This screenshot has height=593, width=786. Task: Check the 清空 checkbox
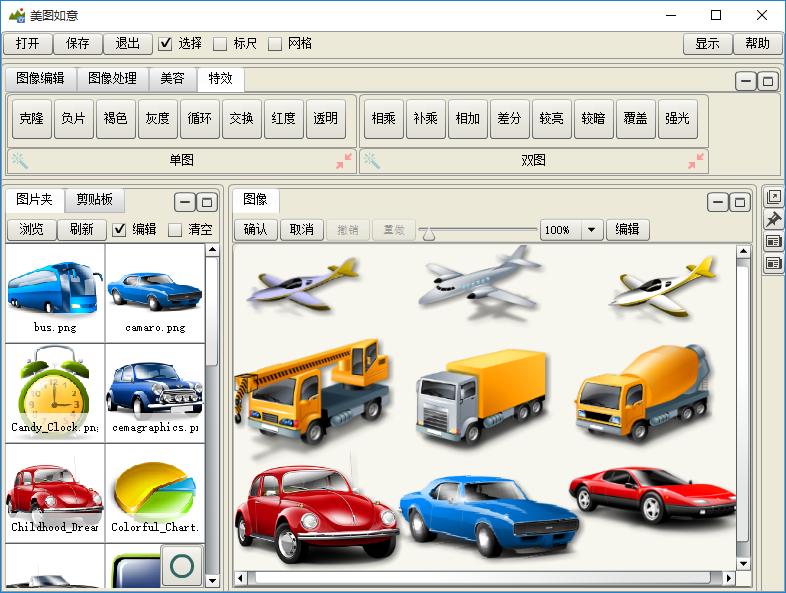[175, 230]
